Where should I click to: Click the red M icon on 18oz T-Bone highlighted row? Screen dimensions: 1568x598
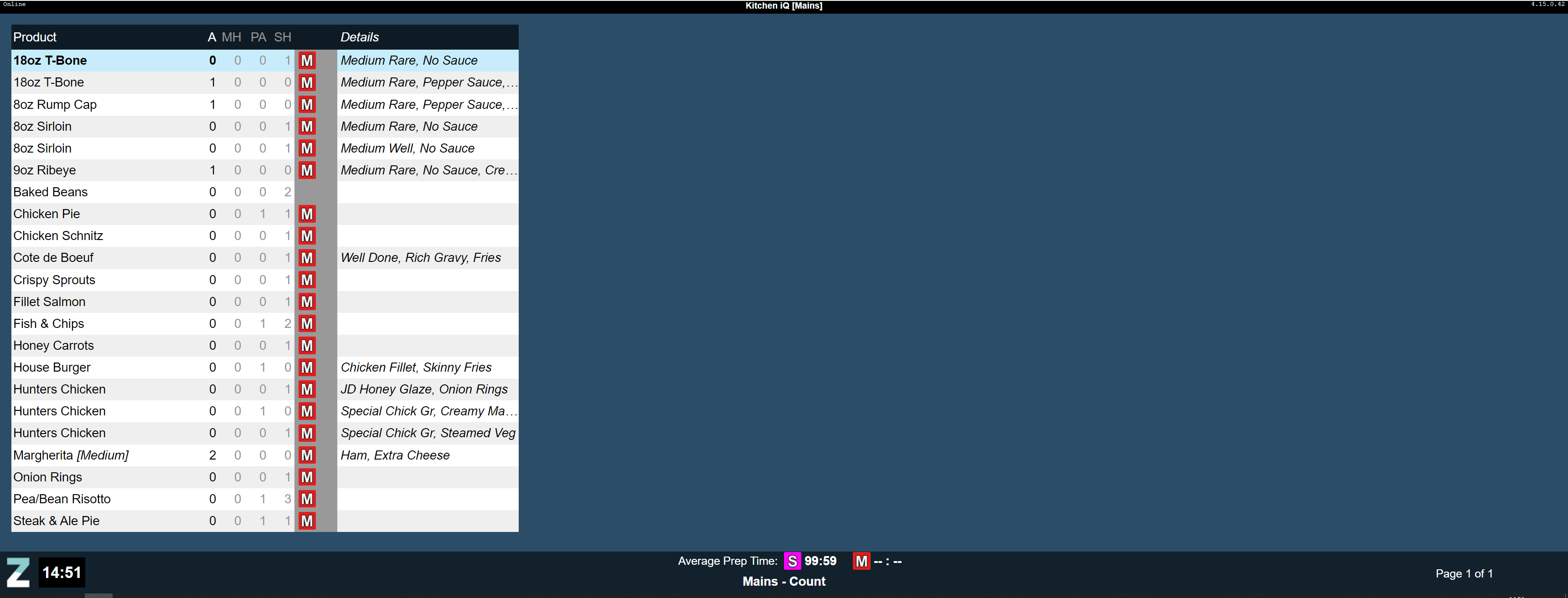pos(307,60)
